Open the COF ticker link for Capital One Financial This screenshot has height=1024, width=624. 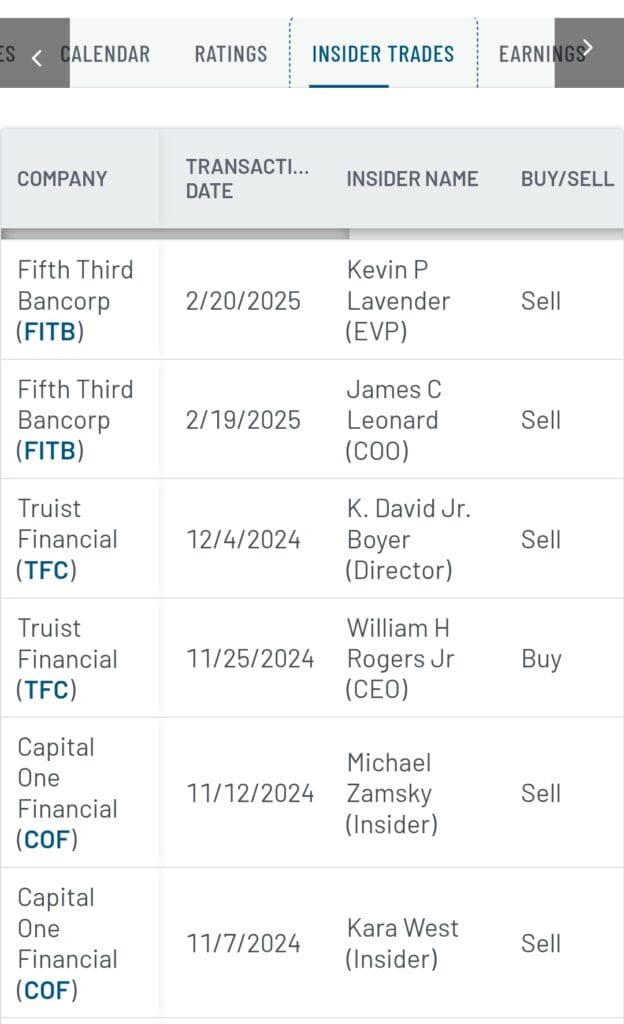[46, 840]
